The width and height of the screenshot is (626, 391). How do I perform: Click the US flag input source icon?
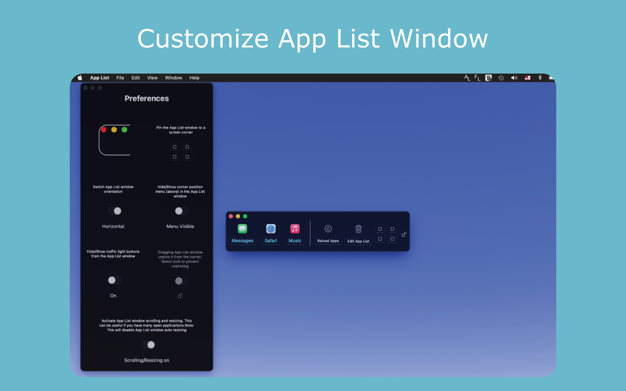pos(527,78)
